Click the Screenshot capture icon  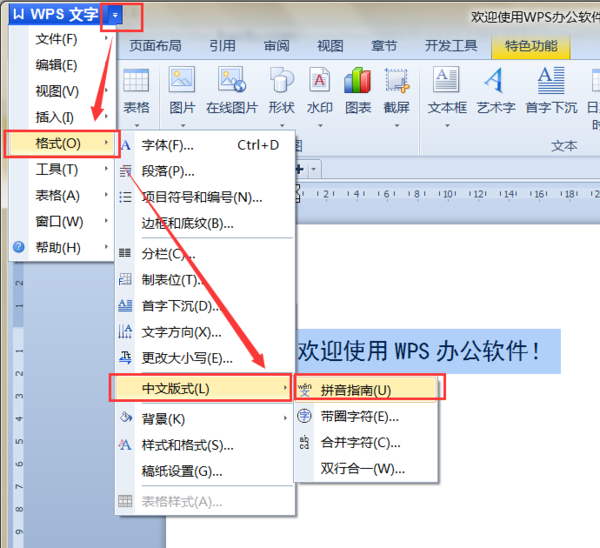(397, 80)
